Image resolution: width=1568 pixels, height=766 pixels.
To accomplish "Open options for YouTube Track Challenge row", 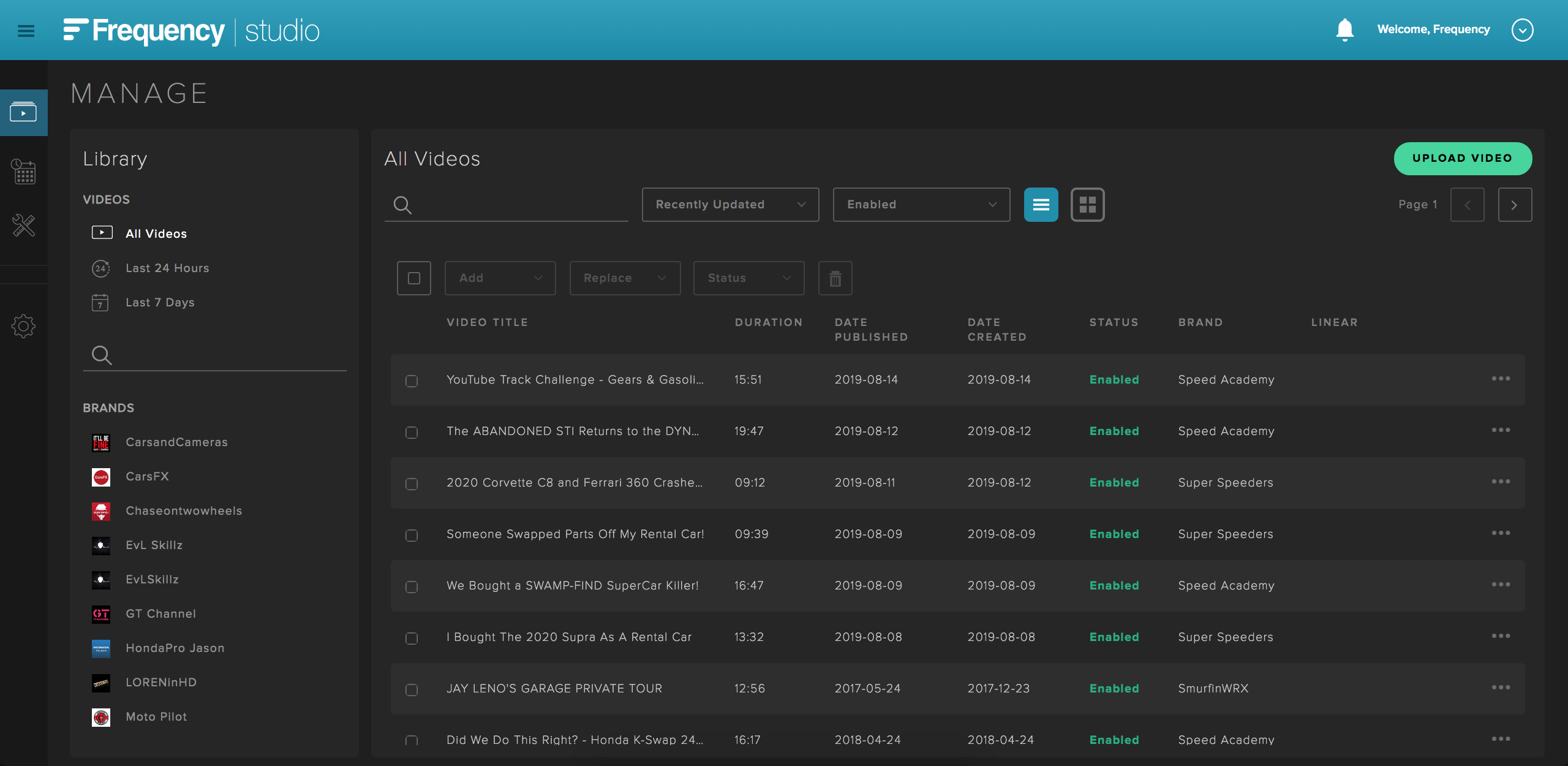I will (x=1501, y=379).
